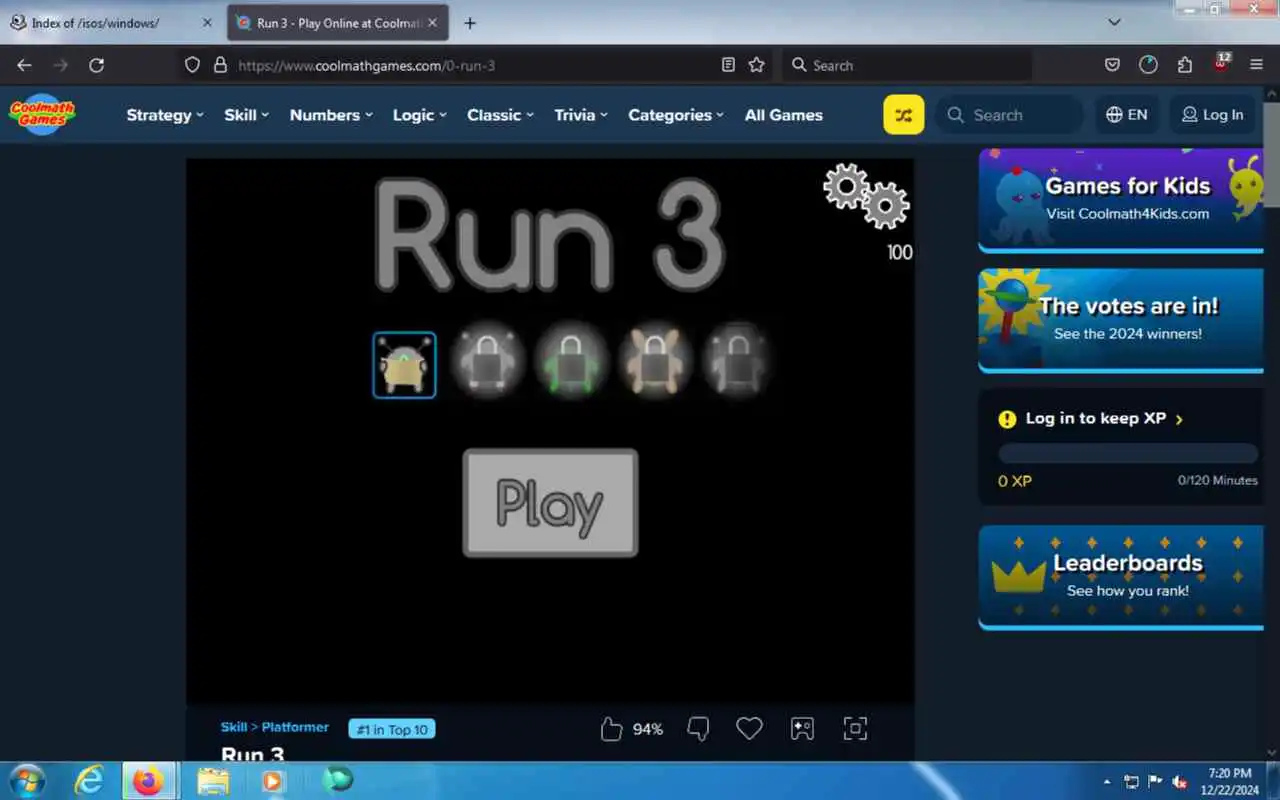Open the Windows Start menu

(x=27, y=780)
